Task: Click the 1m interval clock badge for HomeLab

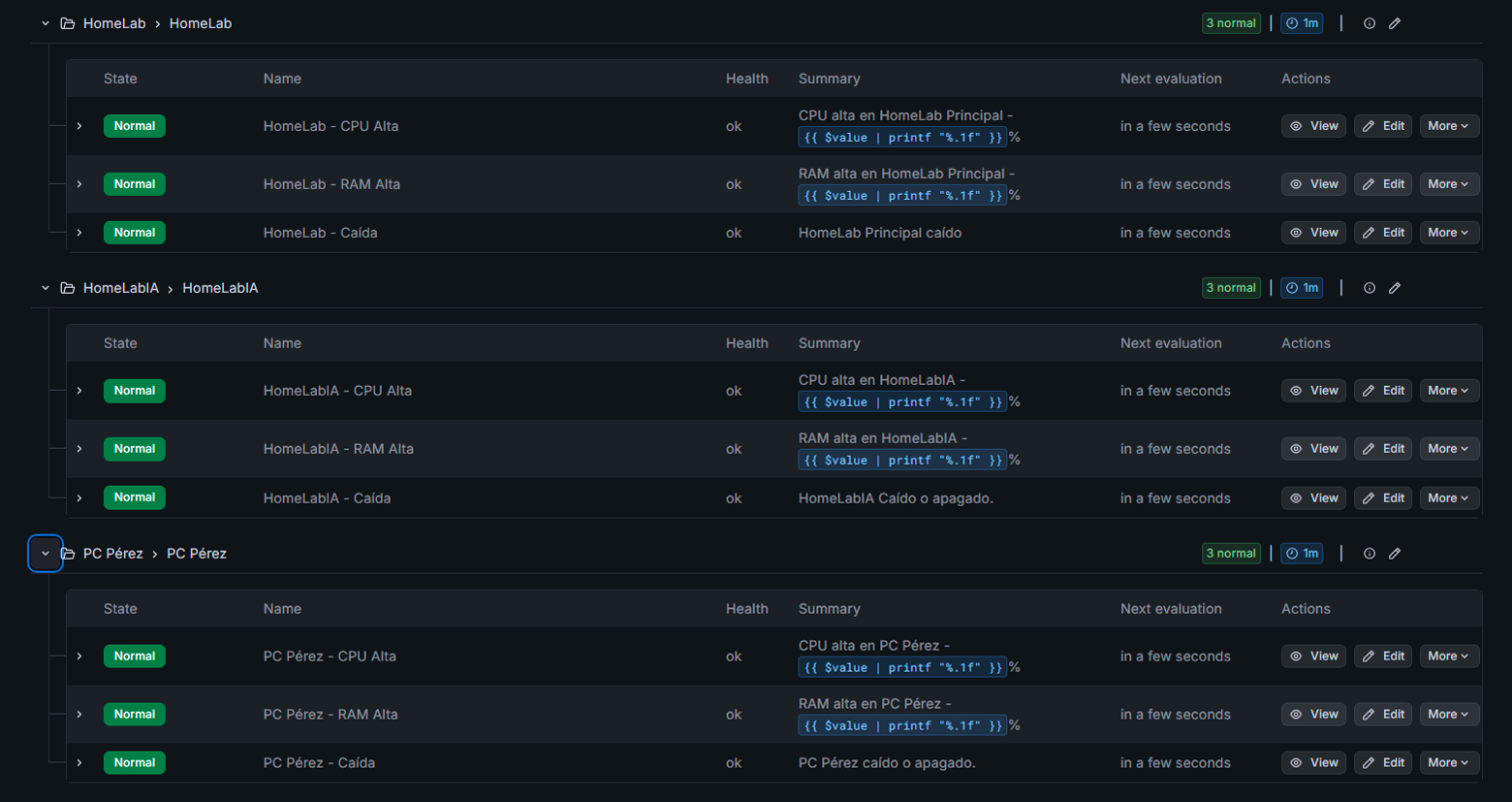Action: click(1301, 23)
